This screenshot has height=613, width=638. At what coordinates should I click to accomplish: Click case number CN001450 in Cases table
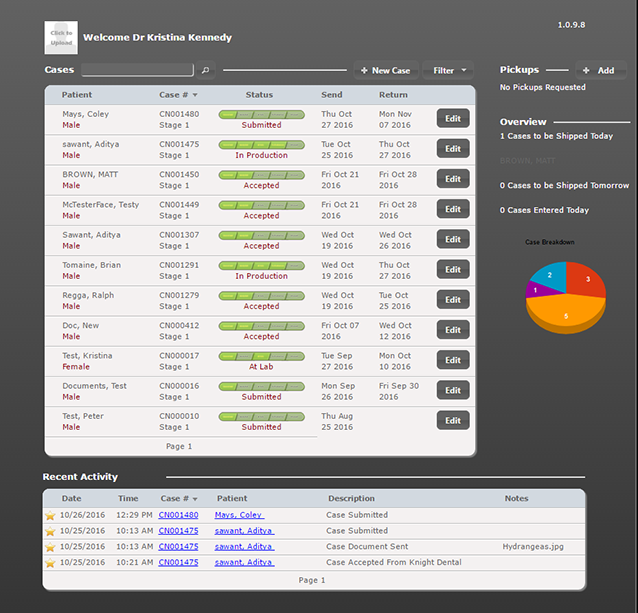(x=179, y=175)
